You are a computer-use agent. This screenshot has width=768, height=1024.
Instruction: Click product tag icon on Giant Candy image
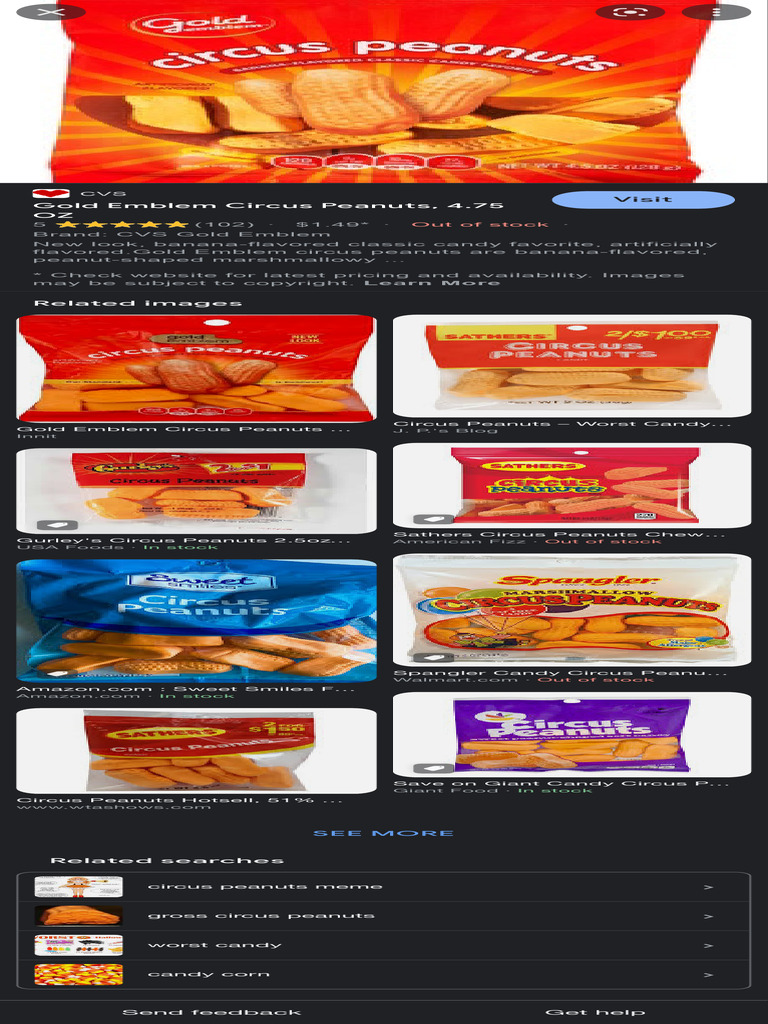434,768
